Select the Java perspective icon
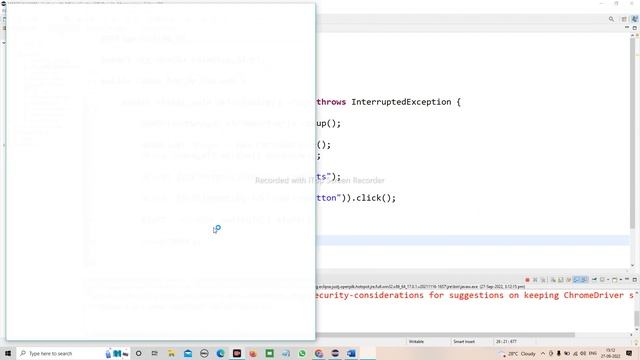 pyautogui.click(x=634, y=19)
